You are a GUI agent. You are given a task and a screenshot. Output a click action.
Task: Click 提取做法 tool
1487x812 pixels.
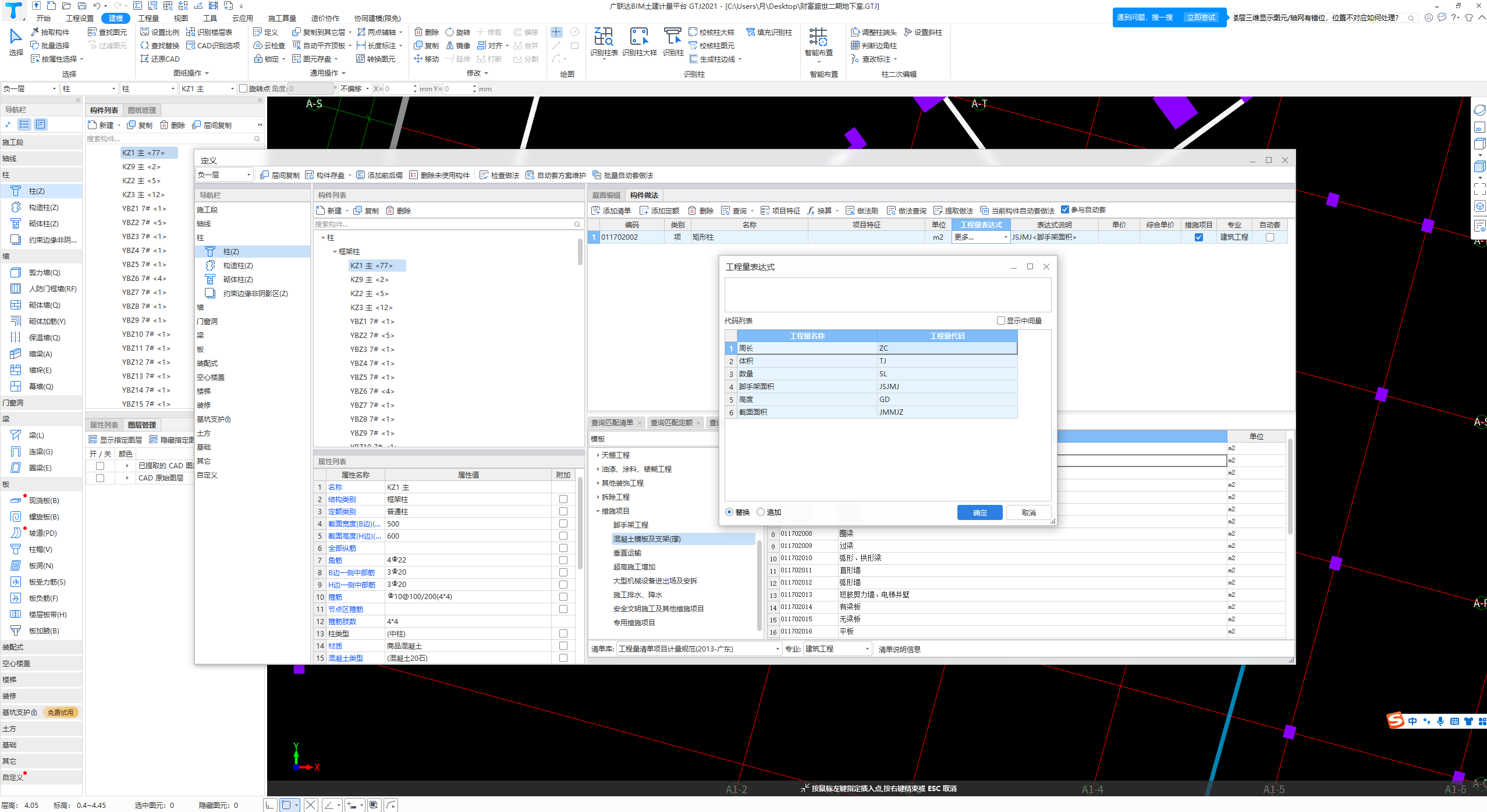click(953, 211)
